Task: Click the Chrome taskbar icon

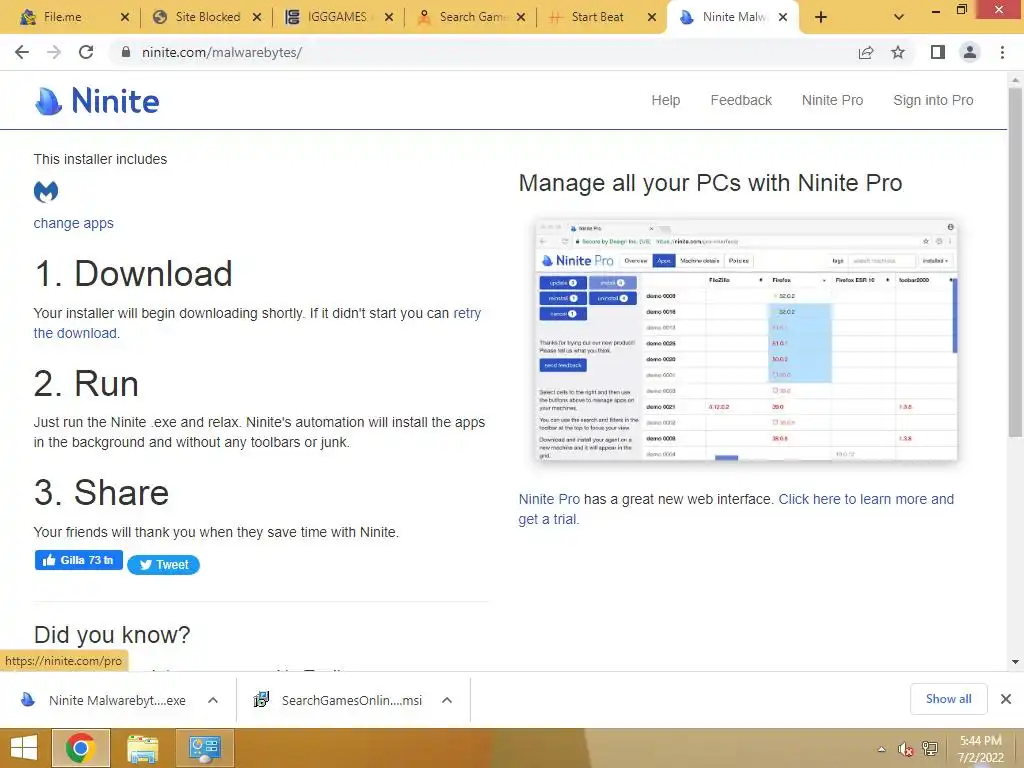Action: (80, 748)
